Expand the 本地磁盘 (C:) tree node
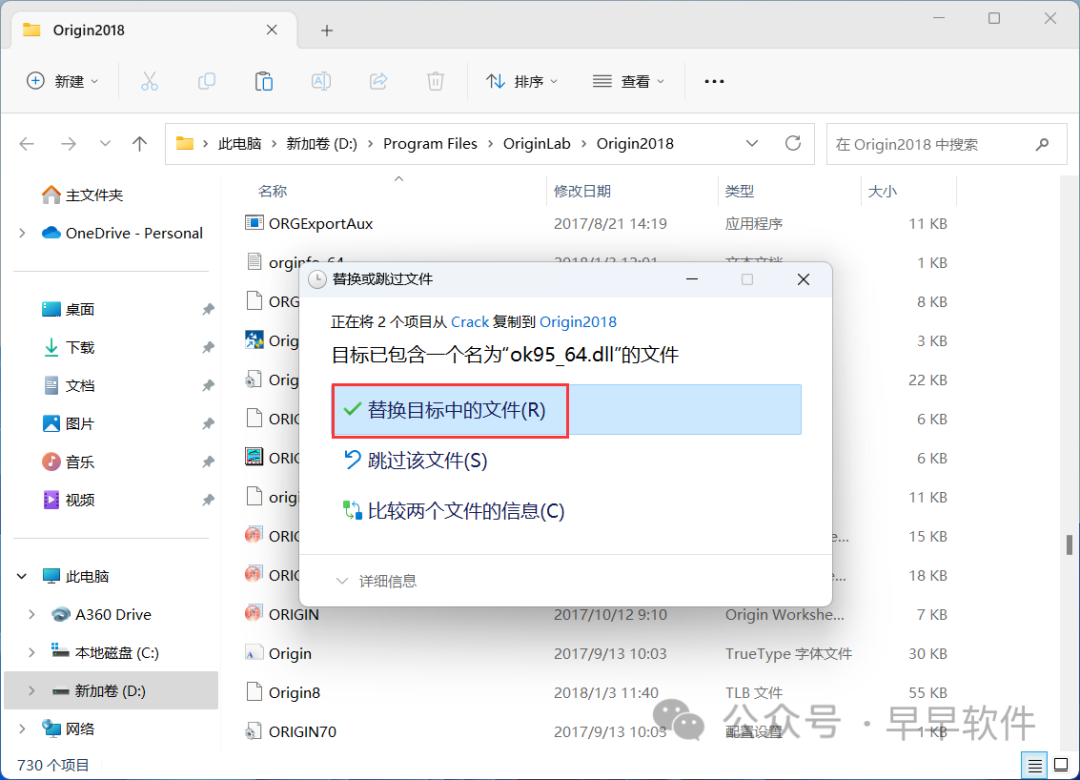 point(31,653)
